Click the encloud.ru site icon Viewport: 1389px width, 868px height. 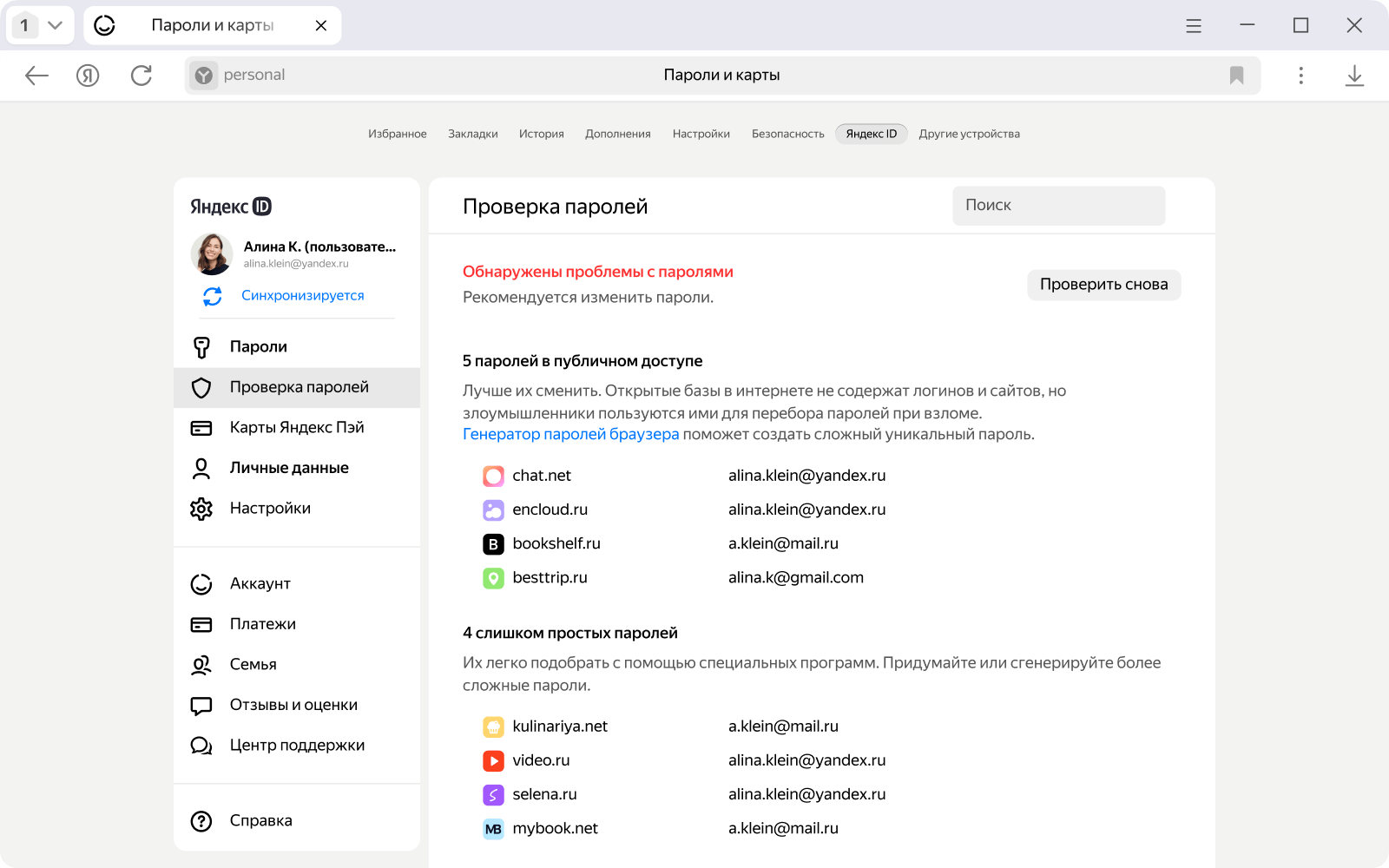click(493, 510)
